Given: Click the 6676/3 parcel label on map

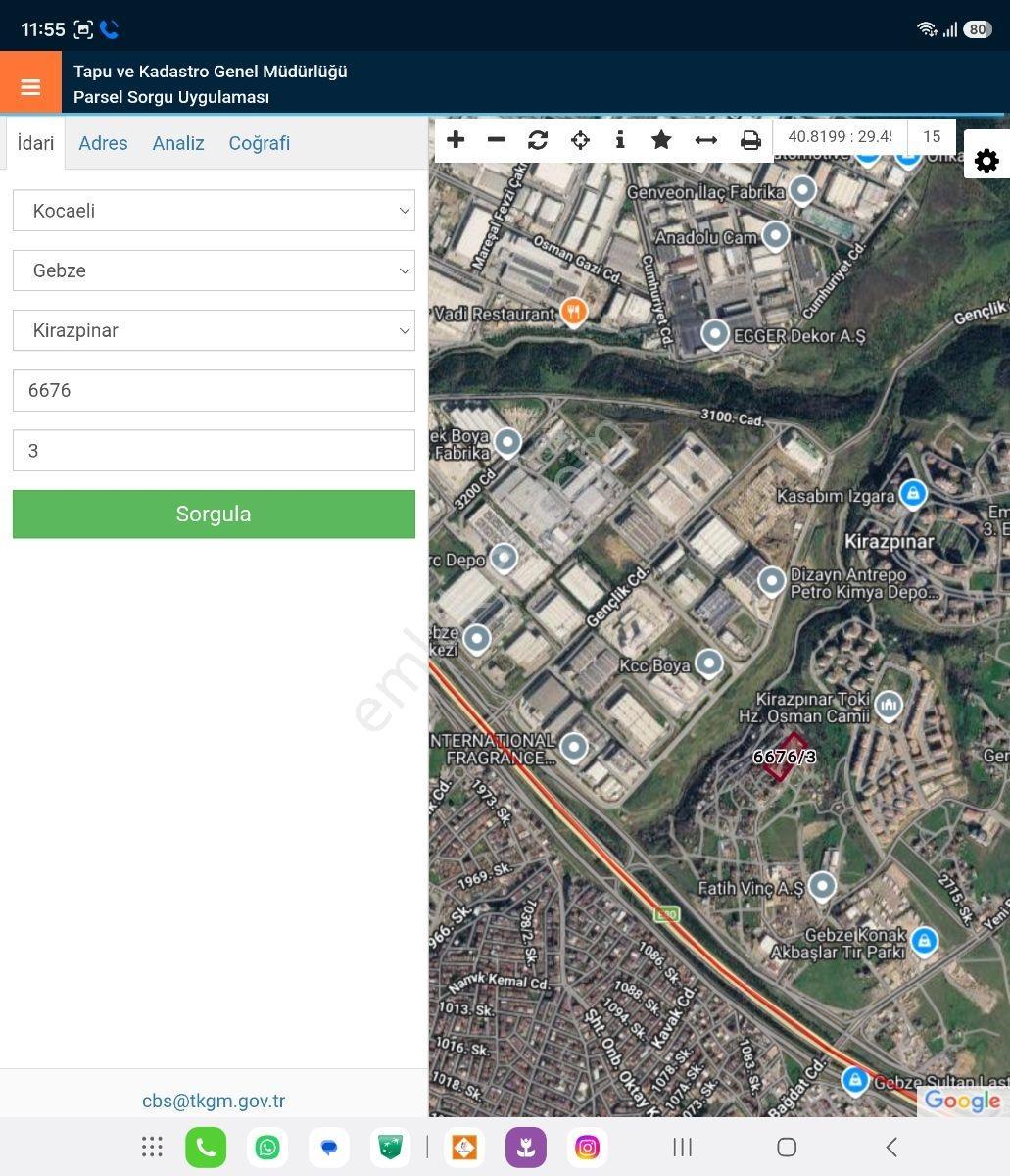Looking at the screenshot, I should click(x=784, y=757).
